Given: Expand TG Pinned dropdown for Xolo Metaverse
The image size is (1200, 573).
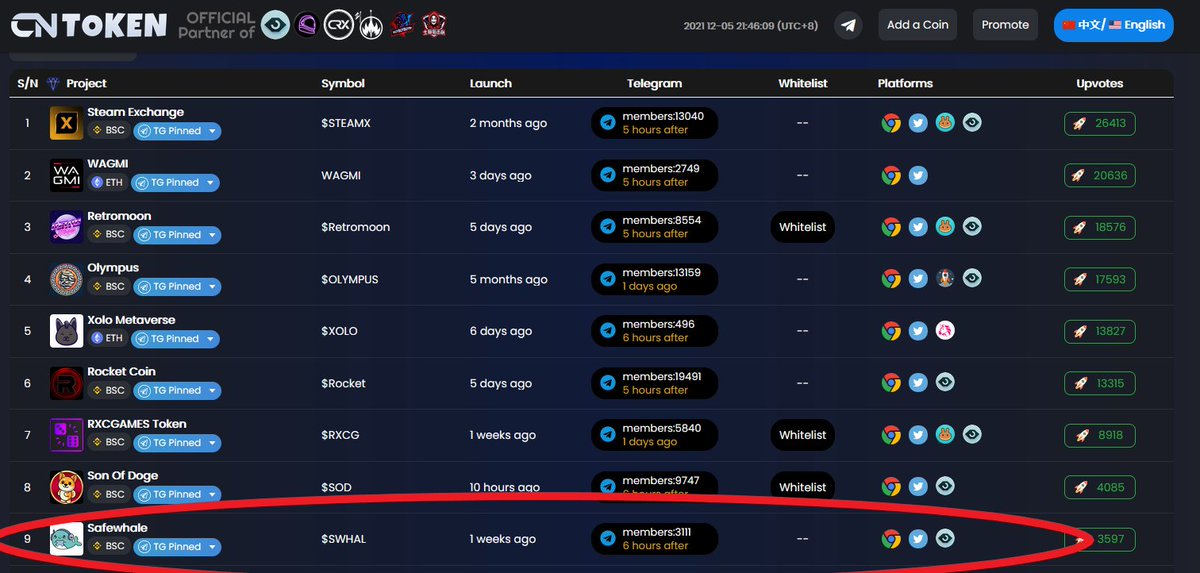Looking at the screenshot, I should [176, 339].
